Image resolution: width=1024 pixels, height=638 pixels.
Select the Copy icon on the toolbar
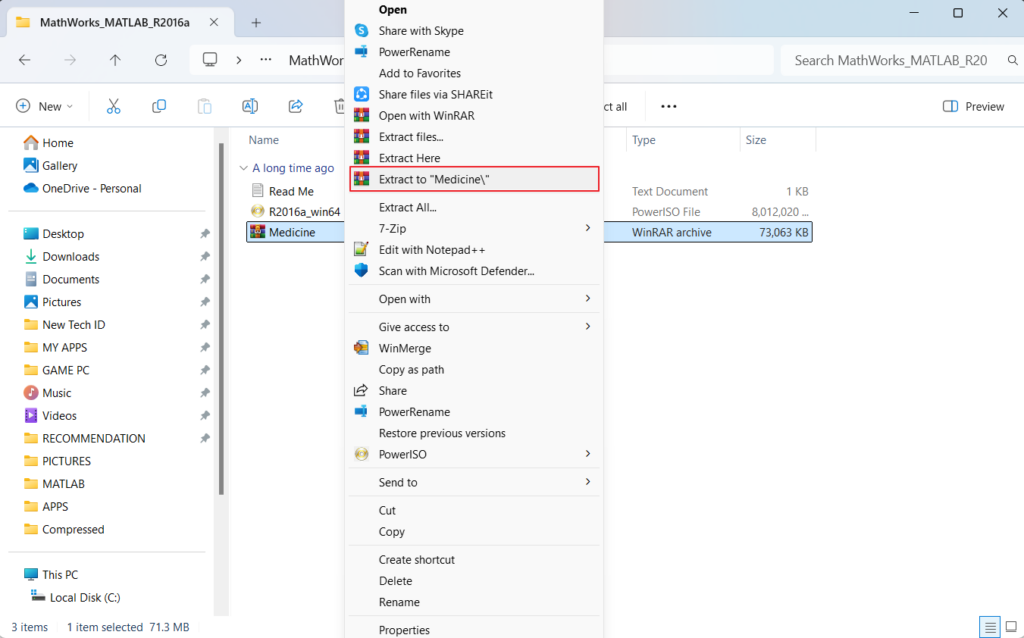pos(160,105)
